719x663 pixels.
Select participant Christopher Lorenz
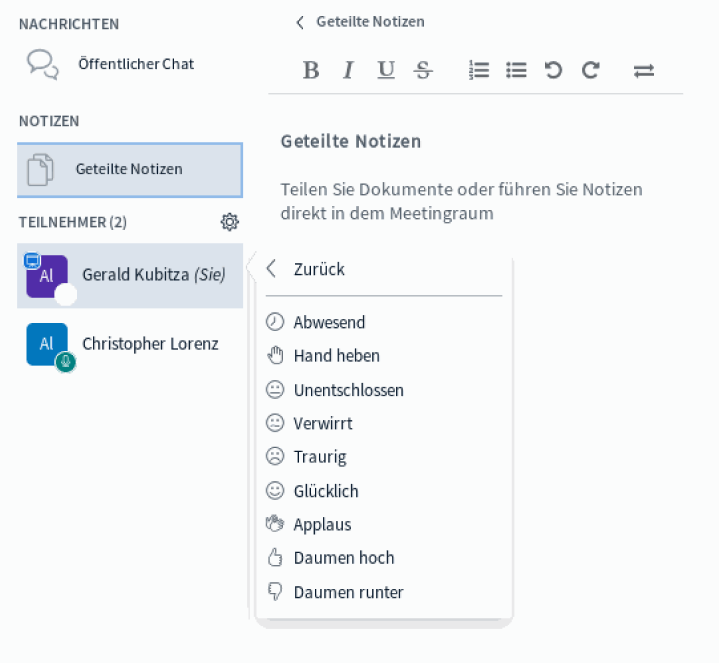(x=150, y=344)
